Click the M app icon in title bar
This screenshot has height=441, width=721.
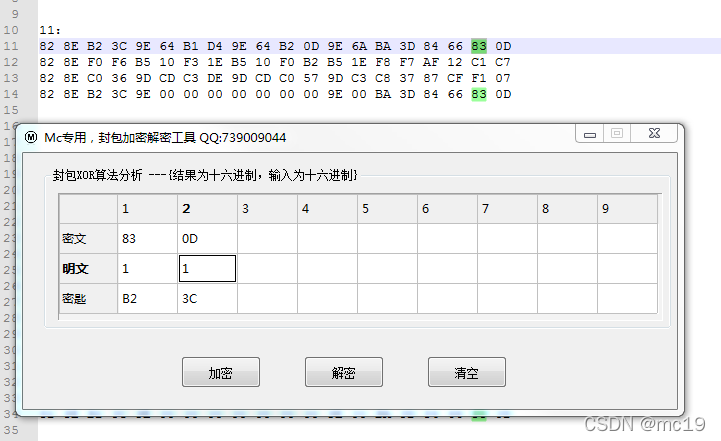(x=31, y=137)
